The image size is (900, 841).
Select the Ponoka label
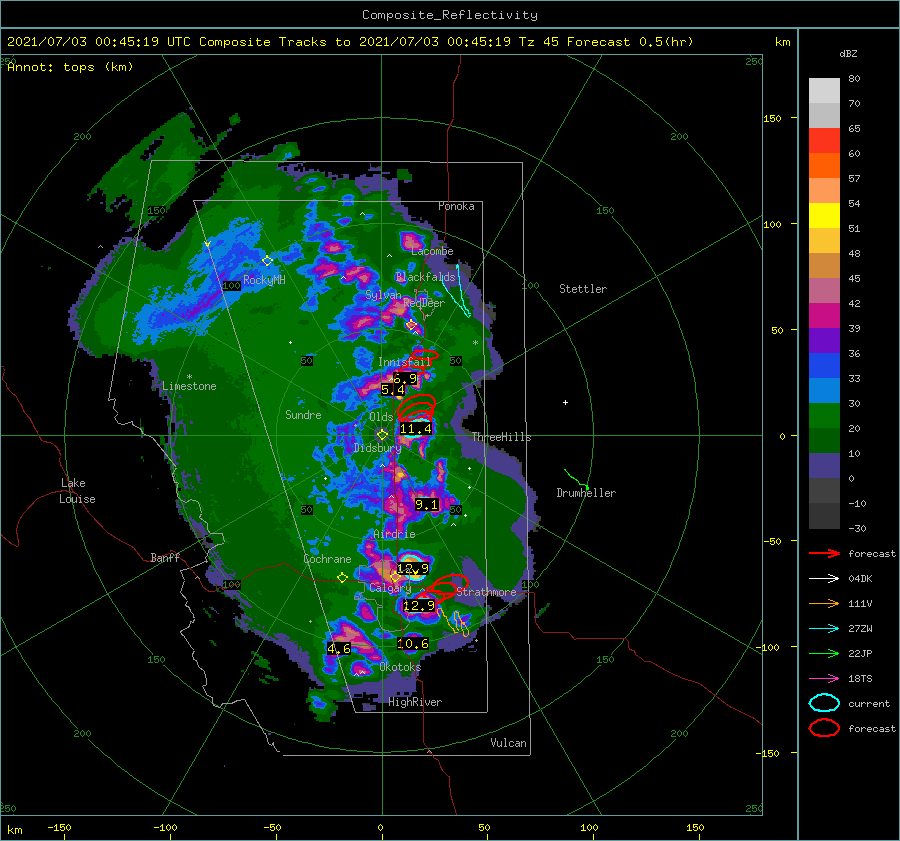[456, 206]
